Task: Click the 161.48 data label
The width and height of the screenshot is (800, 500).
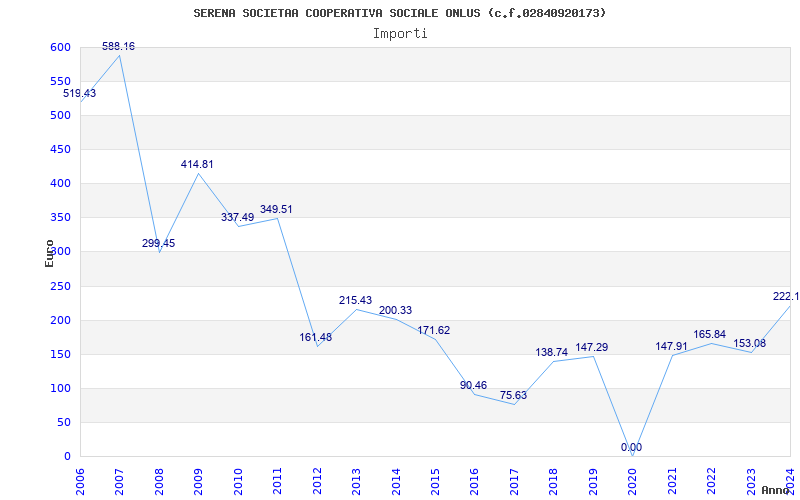Action: (315, 337)
